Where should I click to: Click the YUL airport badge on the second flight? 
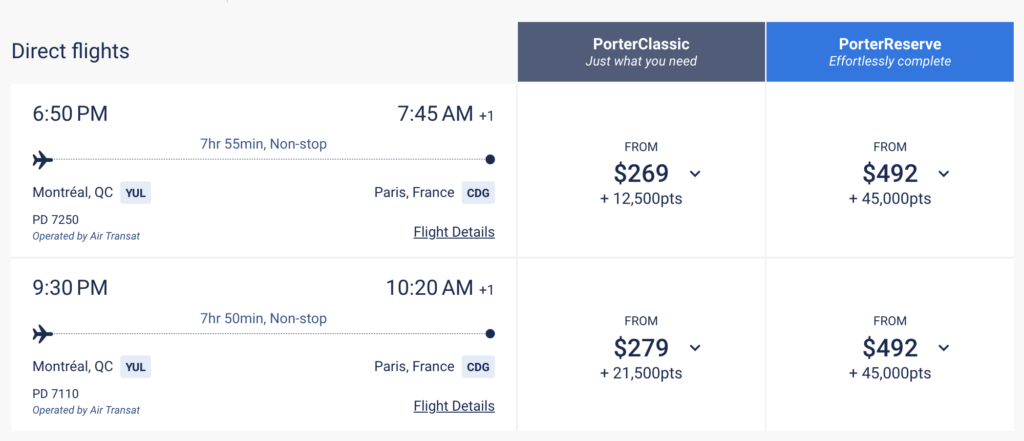tap(135, 367)
